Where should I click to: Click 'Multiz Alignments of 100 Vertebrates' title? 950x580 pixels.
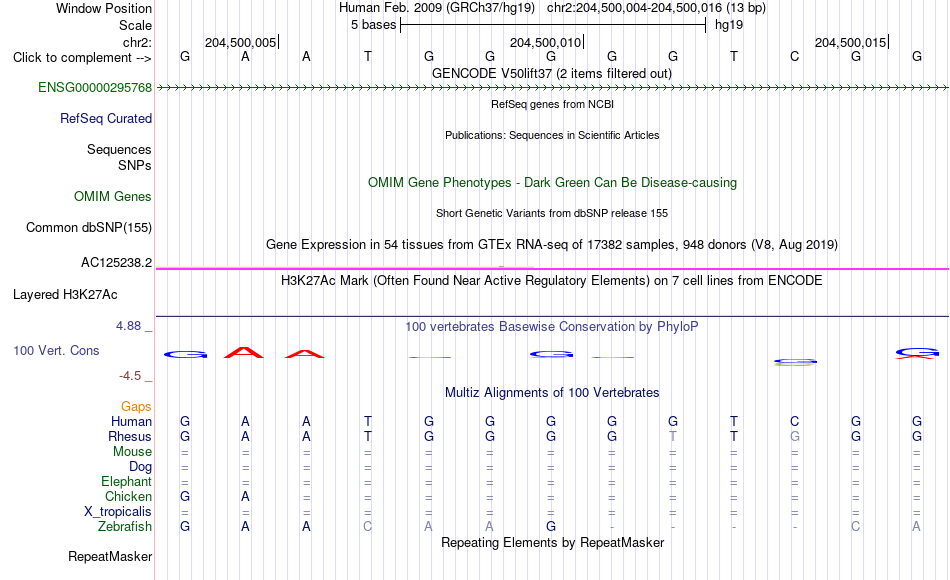[552, 393]
